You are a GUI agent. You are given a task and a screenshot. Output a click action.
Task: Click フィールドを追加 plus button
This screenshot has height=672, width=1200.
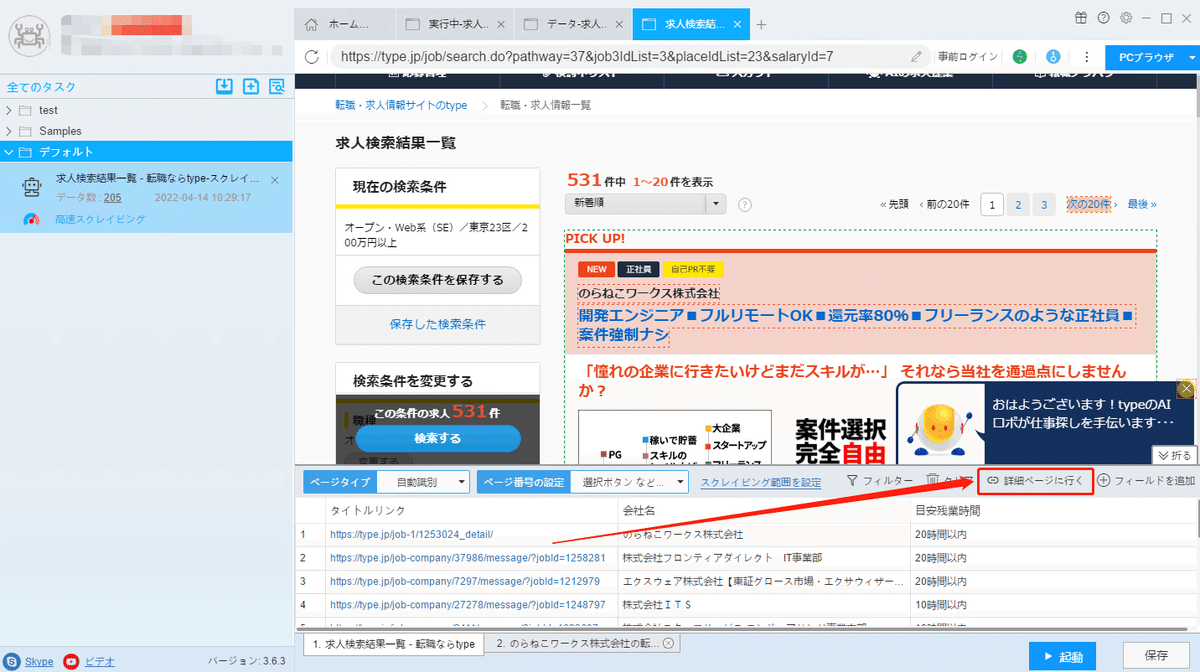1146,480
